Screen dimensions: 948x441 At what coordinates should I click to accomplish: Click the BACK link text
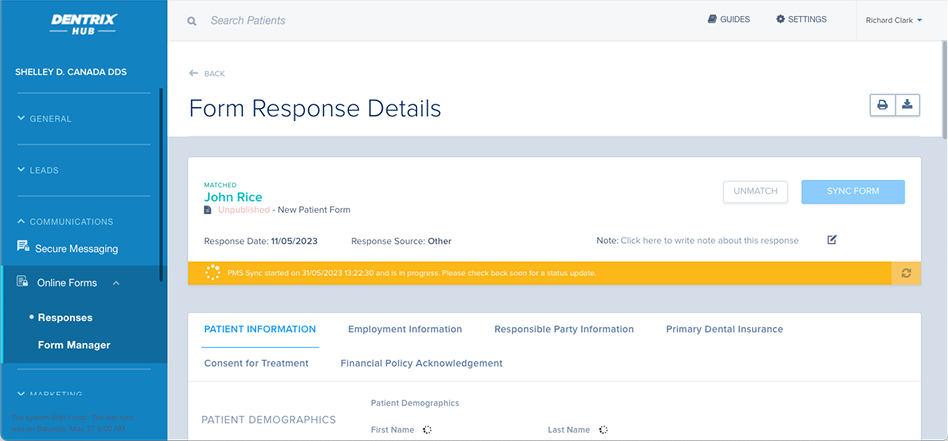click(x=215, y=74)
